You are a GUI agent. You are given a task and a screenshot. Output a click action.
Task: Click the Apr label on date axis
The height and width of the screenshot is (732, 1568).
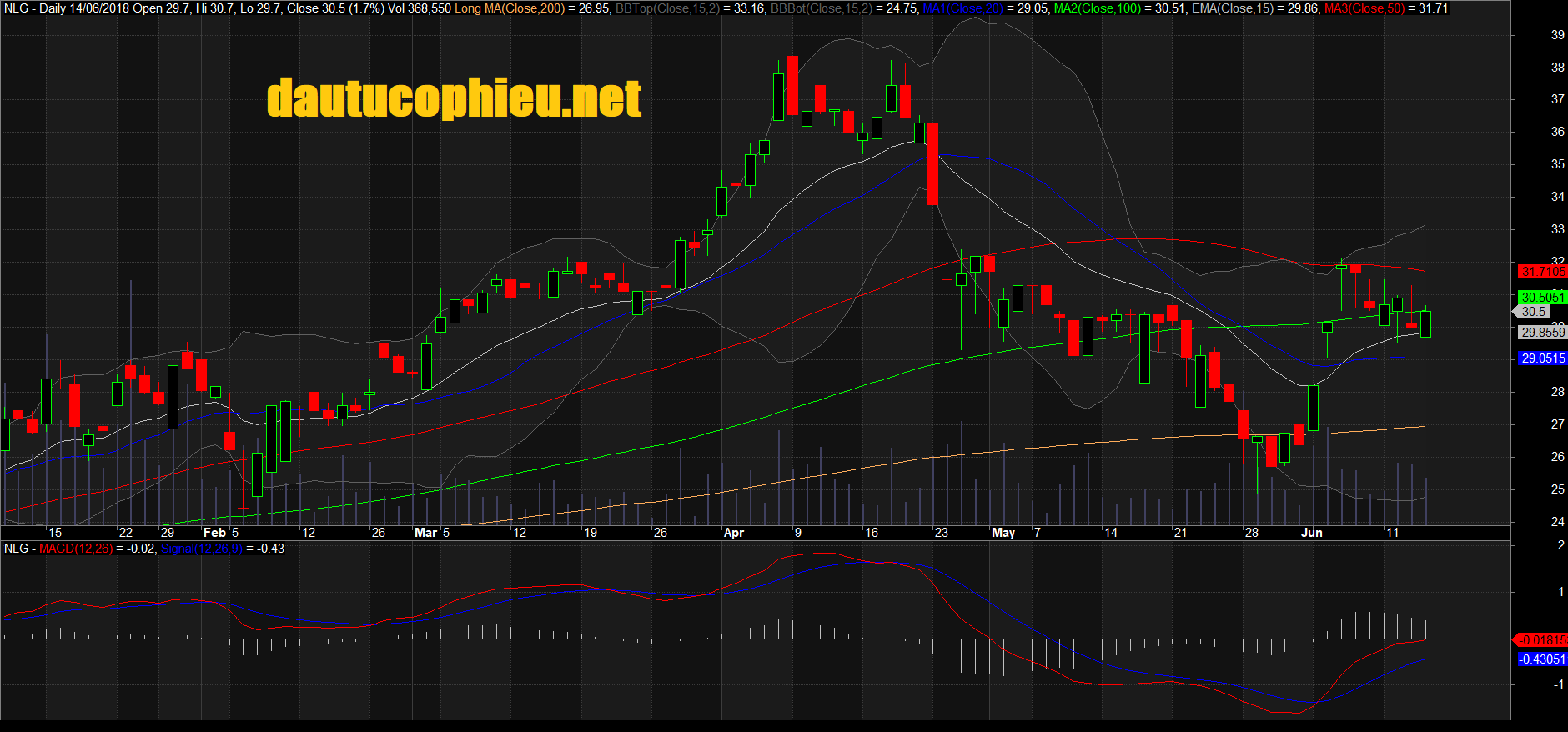click(733, 533)
